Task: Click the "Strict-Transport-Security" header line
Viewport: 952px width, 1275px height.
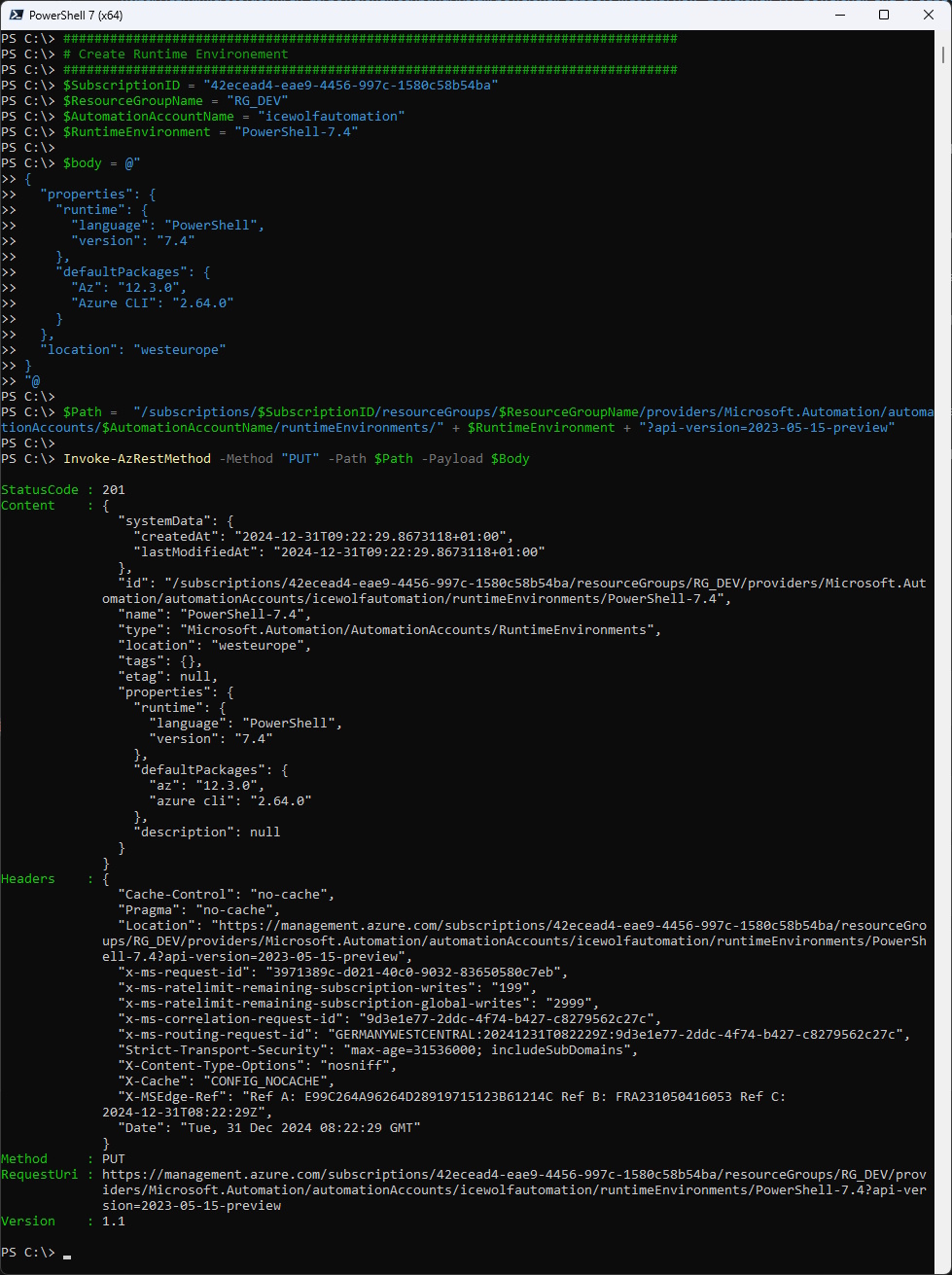Action: pos(378,1050)
